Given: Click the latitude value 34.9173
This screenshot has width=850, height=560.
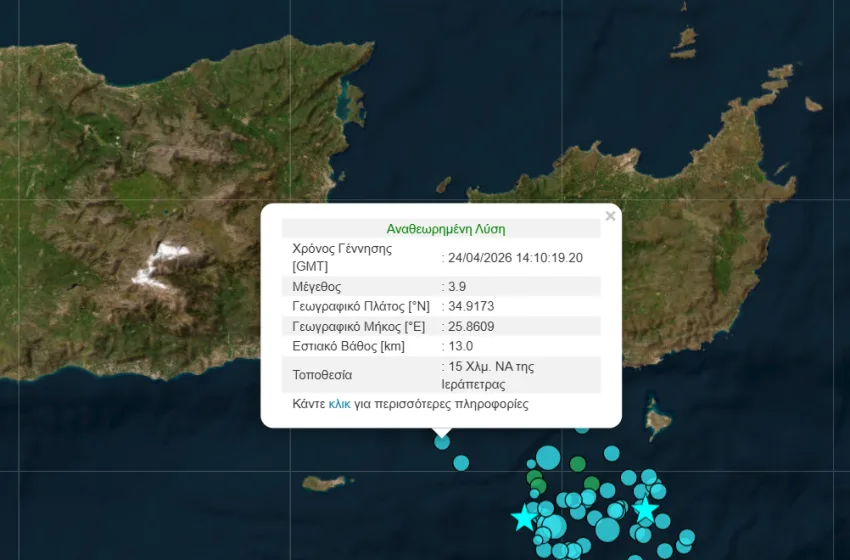Looking at the screenshot, I should coord(471,306).
